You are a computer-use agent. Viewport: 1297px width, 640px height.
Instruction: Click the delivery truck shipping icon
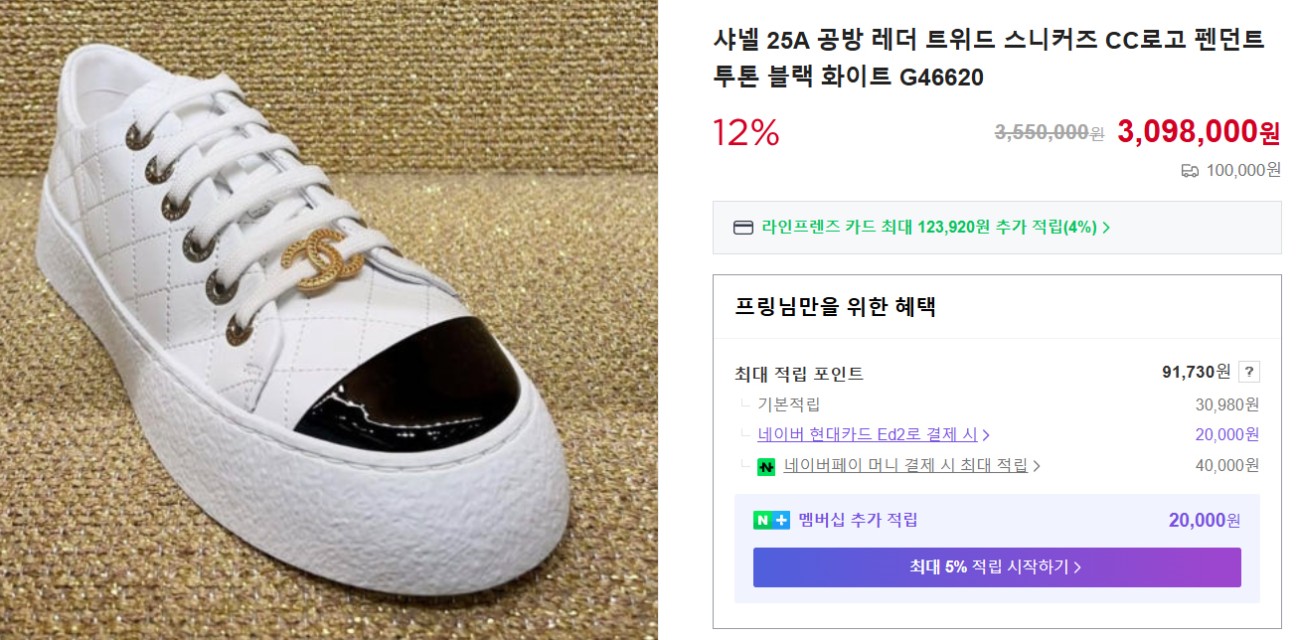1190,171
